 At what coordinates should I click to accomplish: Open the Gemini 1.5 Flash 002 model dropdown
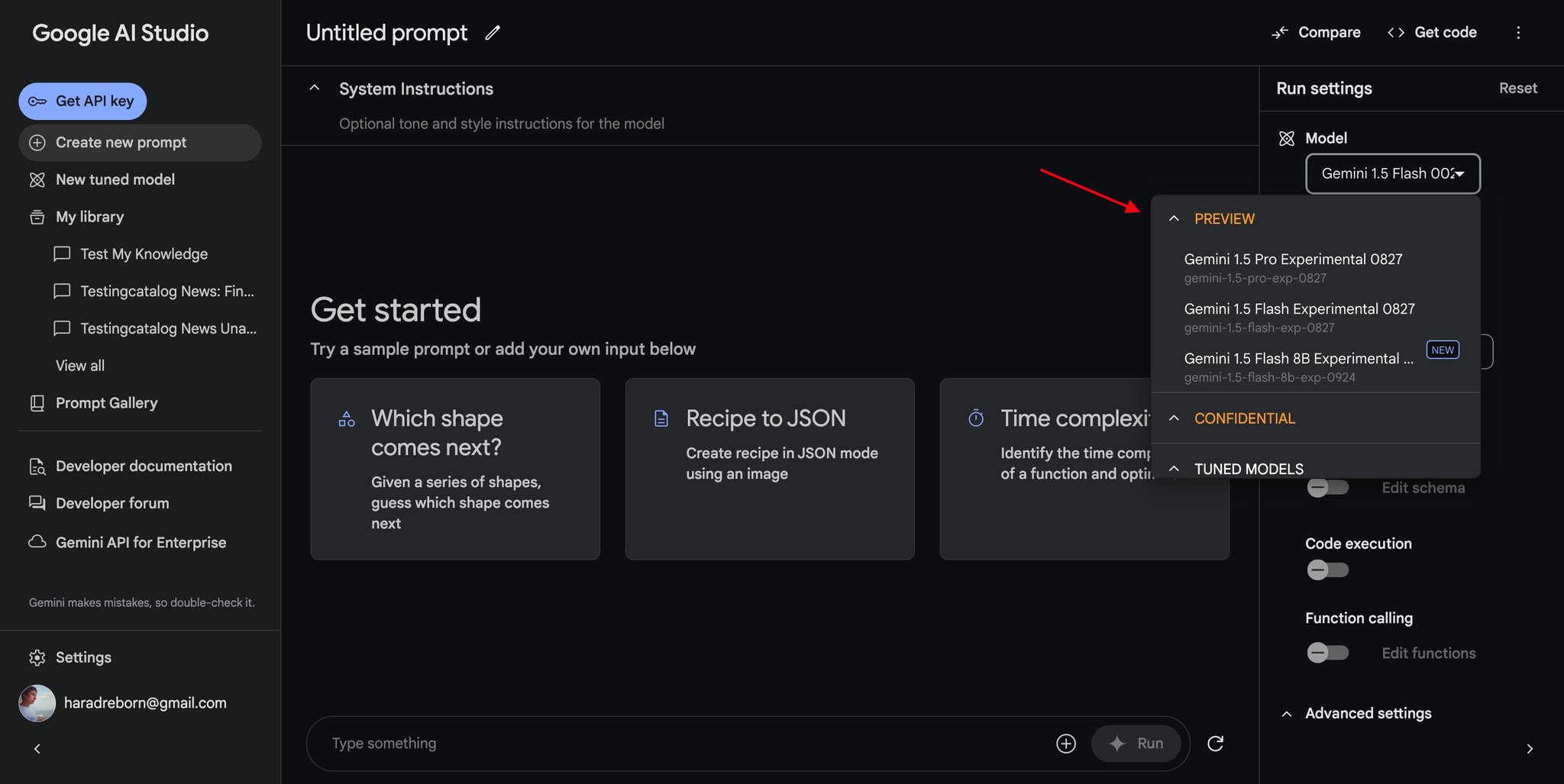coord(1393,174)
